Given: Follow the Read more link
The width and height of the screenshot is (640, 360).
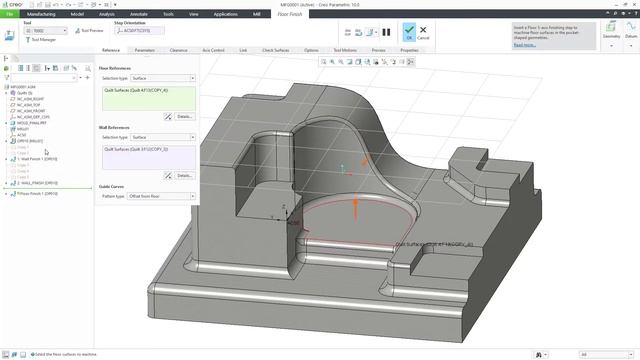Looking at the screenshot, I should click(524, 45).
